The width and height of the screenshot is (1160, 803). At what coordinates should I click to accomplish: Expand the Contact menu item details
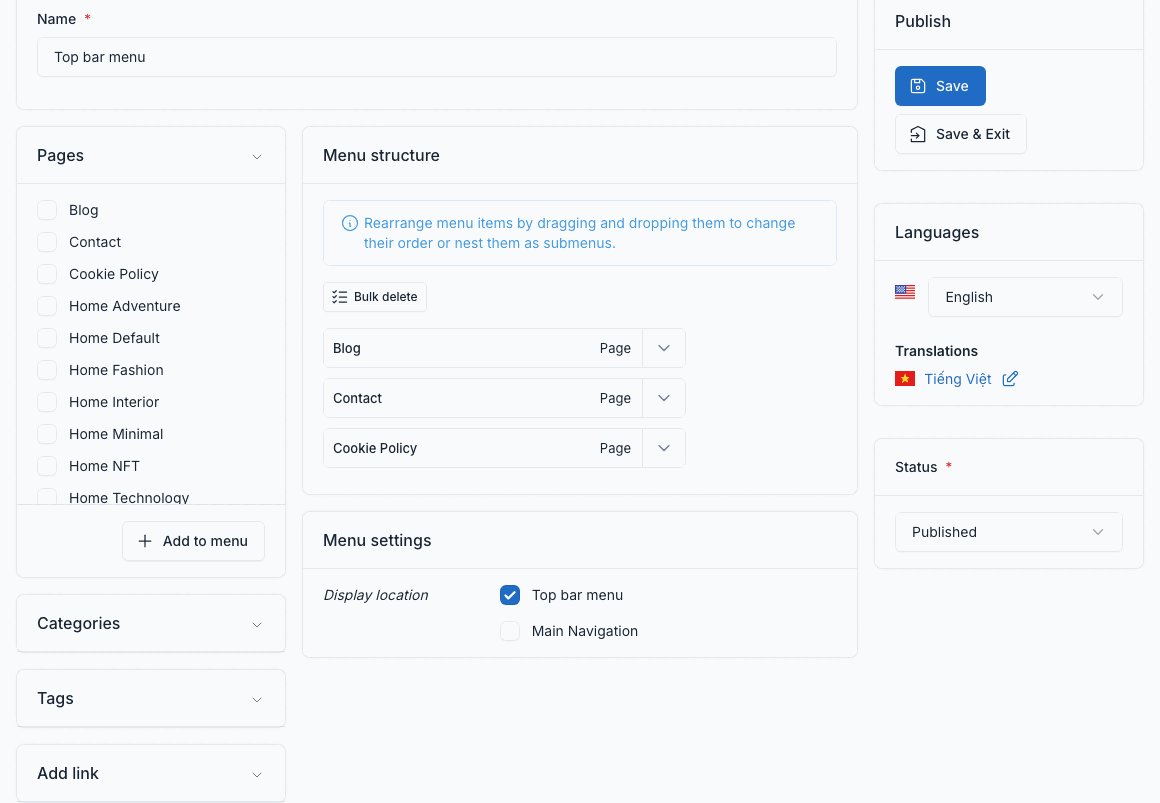(x=664, y=398)
